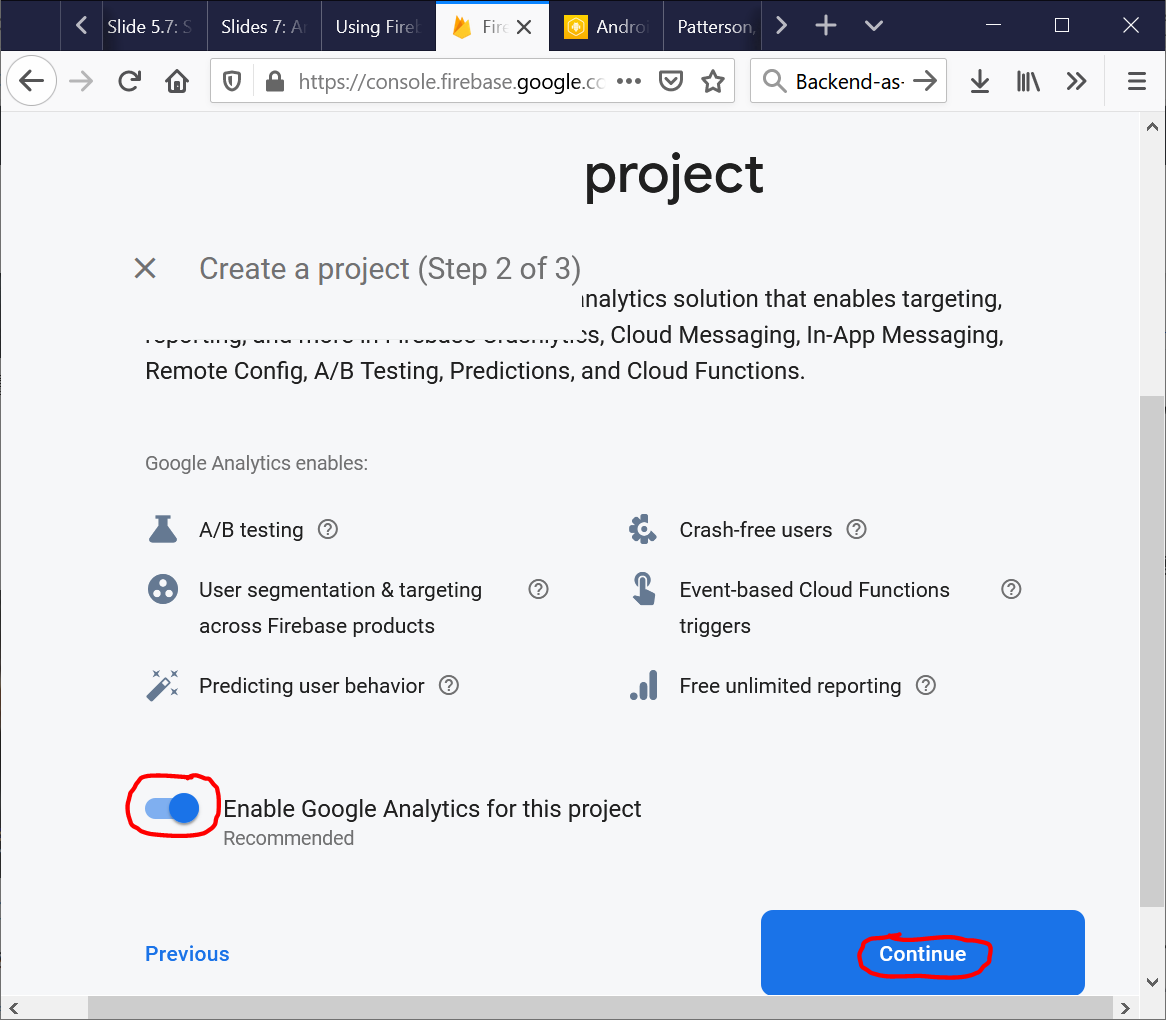Switch to the Slides 7 tab
Screen dimensions: 1166x1020
264,26
